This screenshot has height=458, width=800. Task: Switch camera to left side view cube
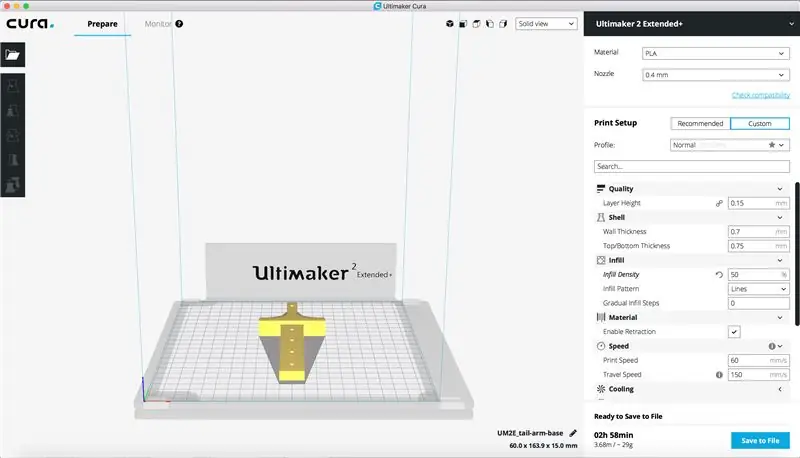[490, 23]
